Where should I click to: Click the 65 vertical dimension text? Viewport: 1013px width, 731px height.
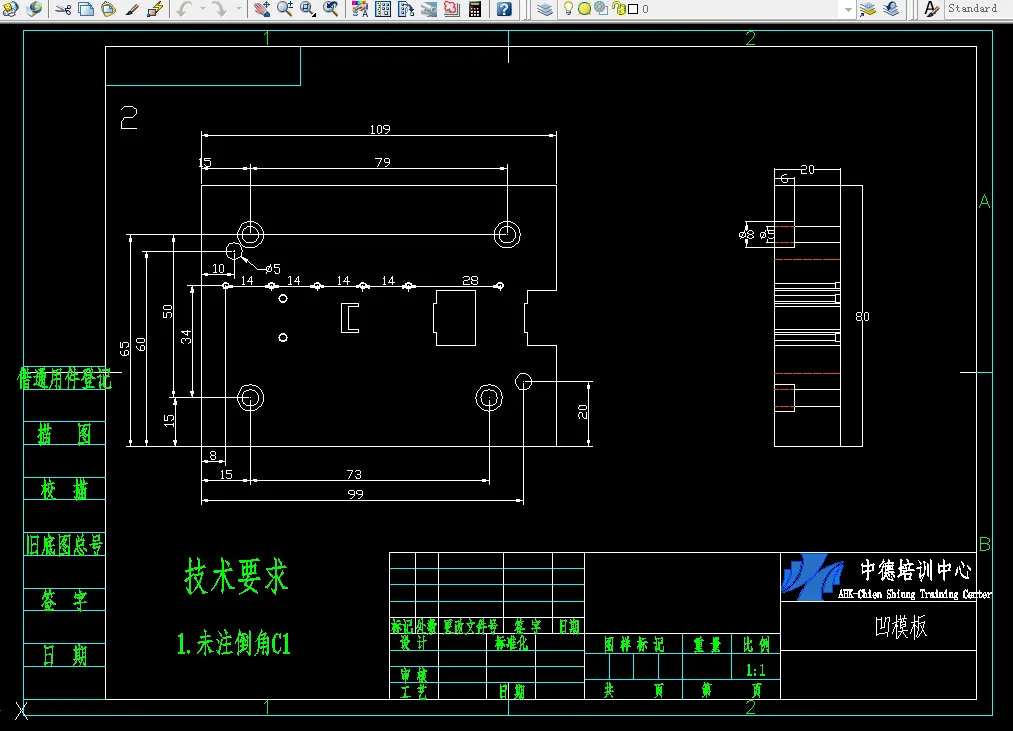coord(125,348)
